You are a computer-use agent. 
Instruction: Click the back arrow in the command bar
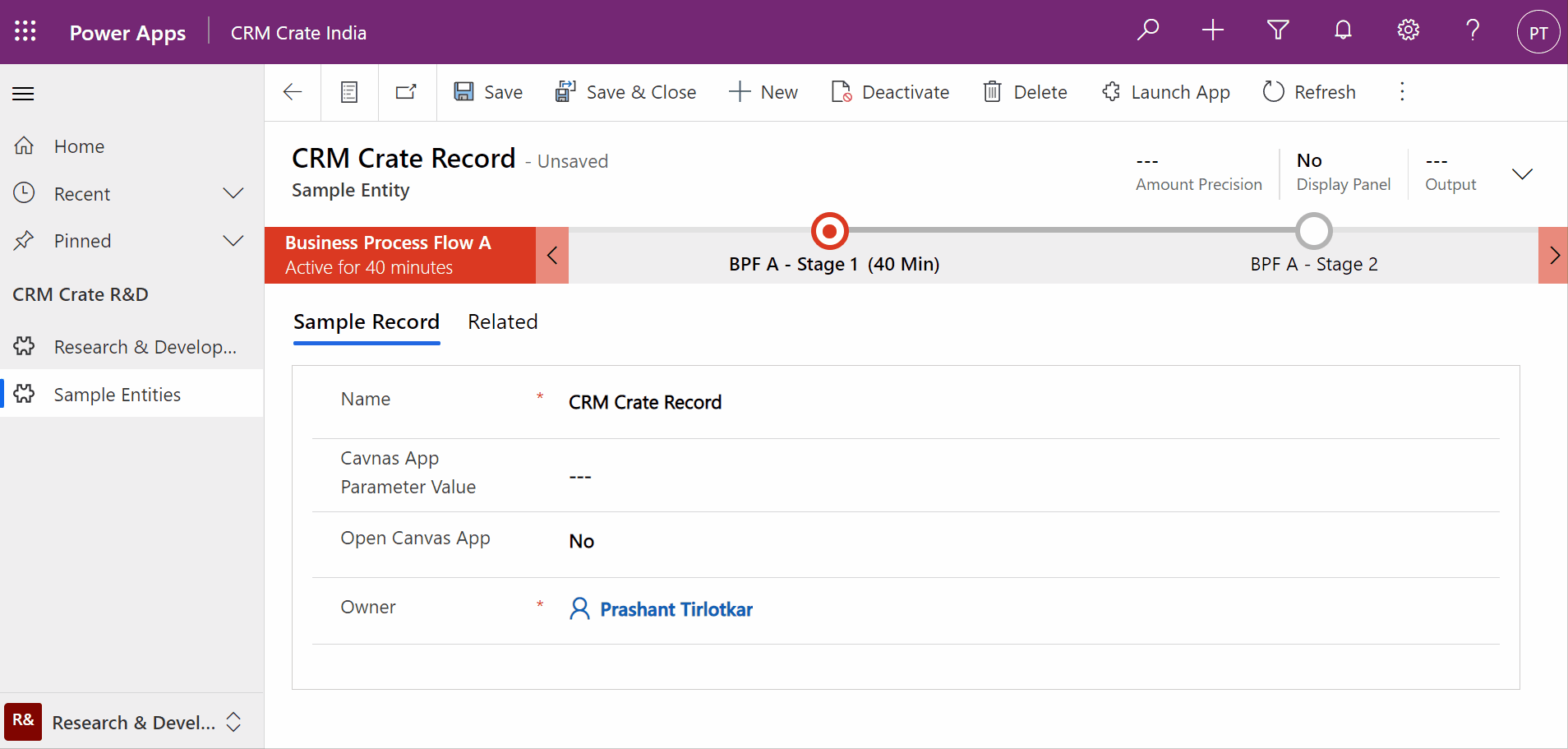[x=293, y=92]
